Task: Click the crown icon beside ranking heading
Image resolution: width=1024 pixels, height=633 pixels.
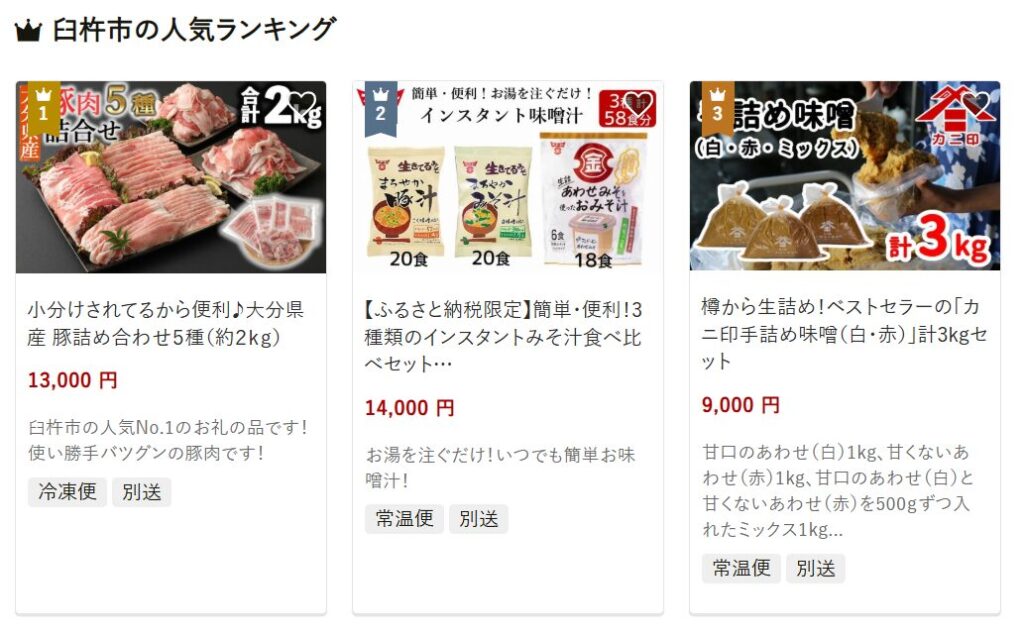Action: (x=28, y=30)
